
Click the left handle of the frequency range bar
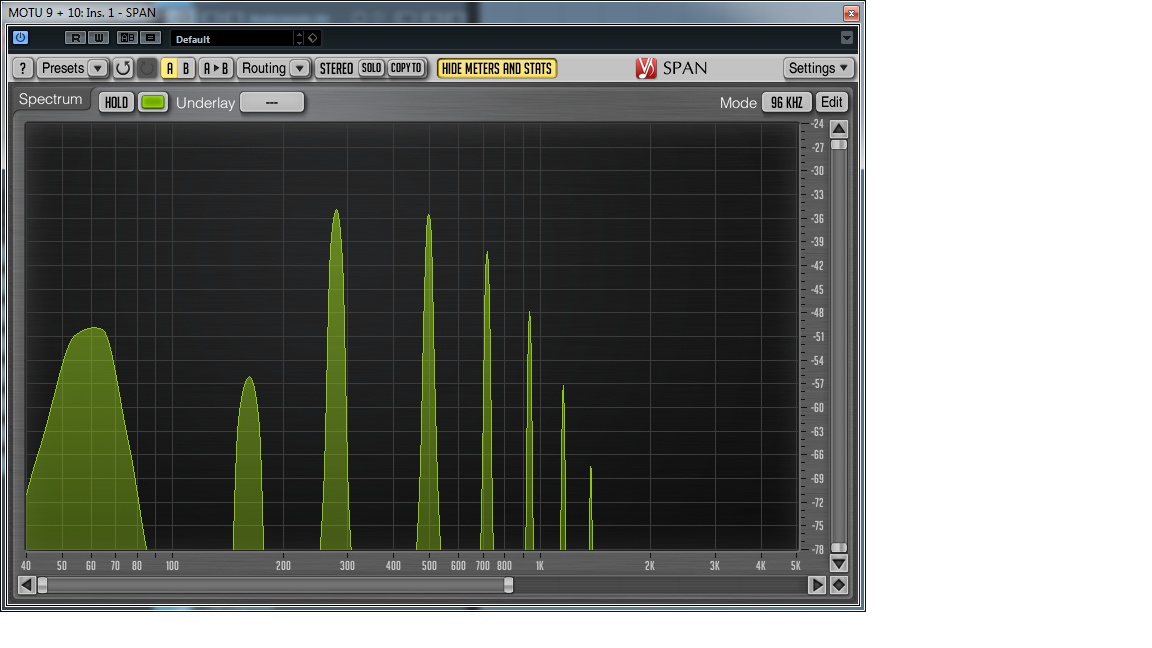(43, 585)
